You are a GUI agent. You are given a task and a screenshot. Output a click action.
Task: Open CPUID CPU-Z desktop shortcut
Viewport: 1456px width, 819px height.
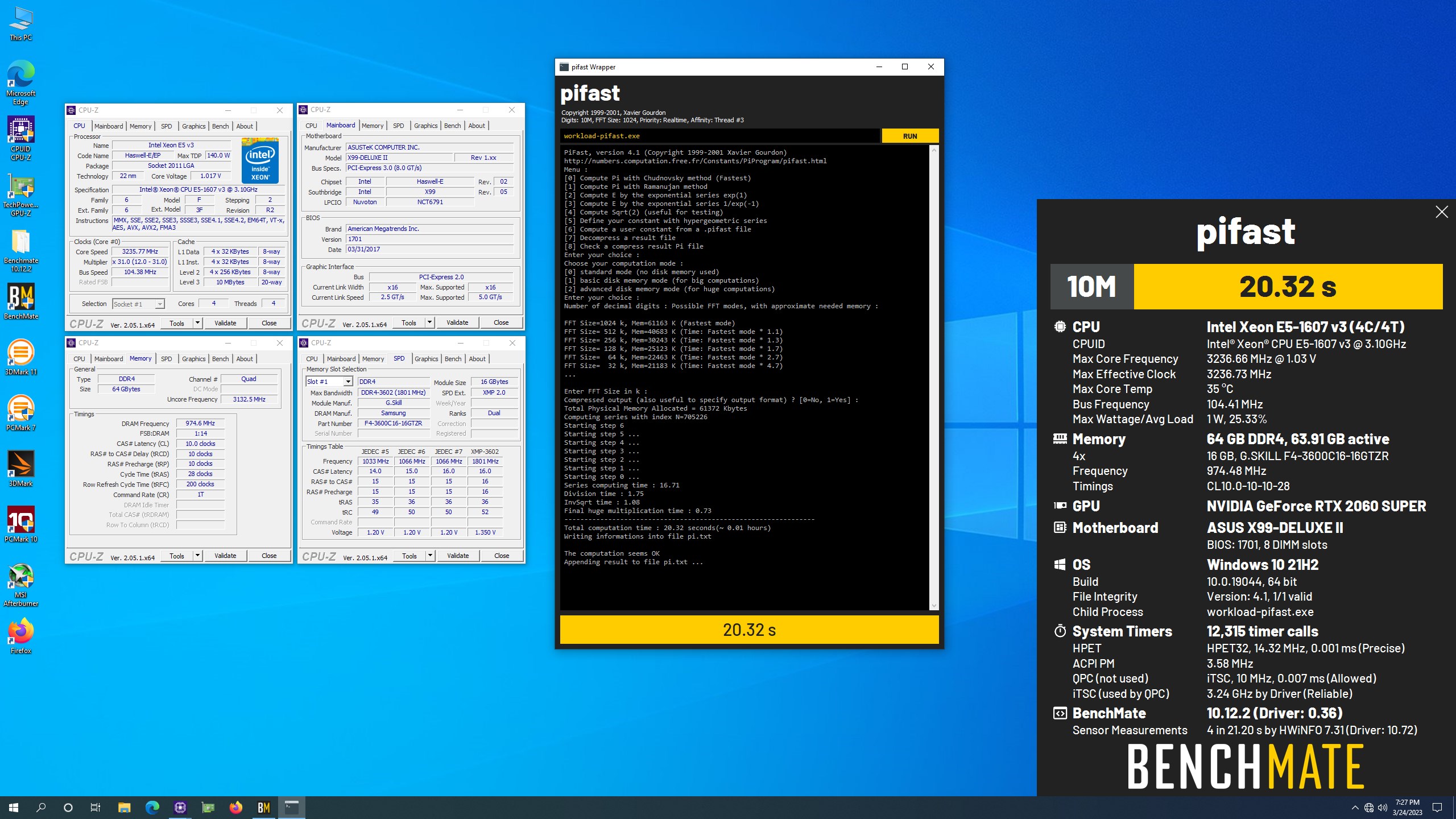click(x=21, y=138)
